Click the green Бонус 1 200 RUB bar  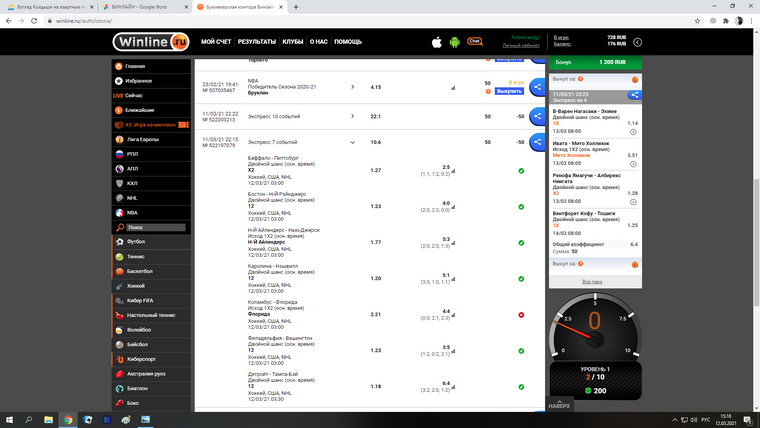(595, 62)
